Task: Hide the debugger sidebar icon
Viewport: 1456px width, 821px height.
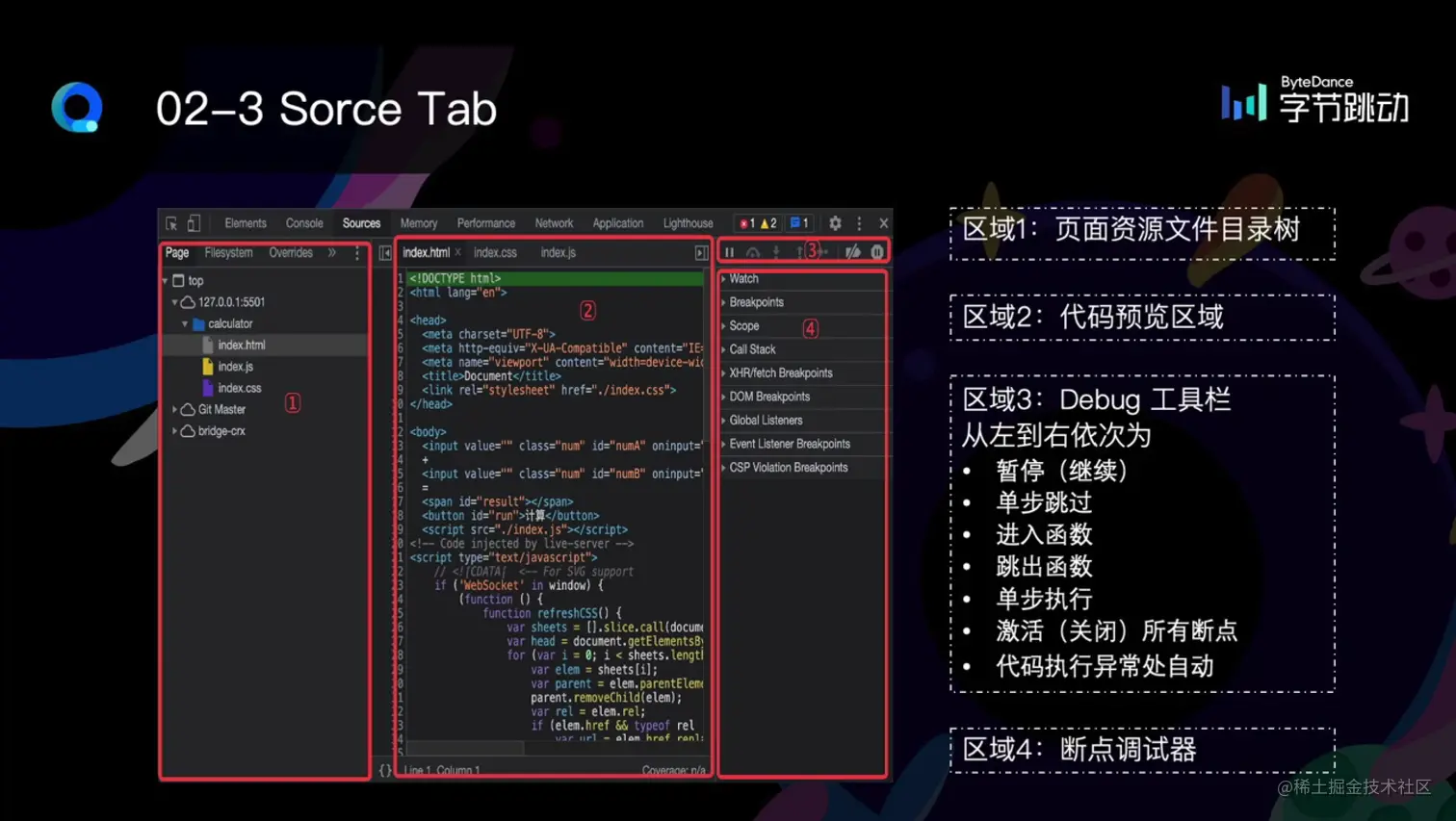Action: (x=701, y=253)
